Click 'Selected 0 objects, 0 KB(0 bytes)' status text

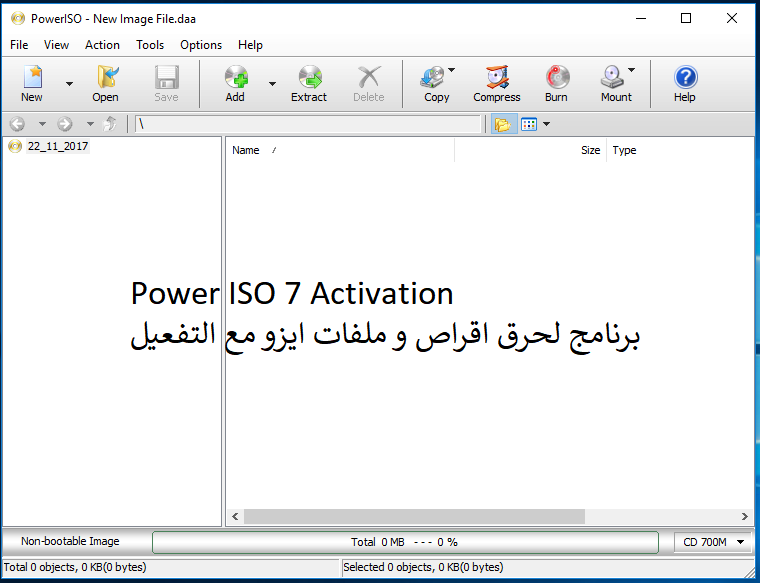(x=423, y=567)
